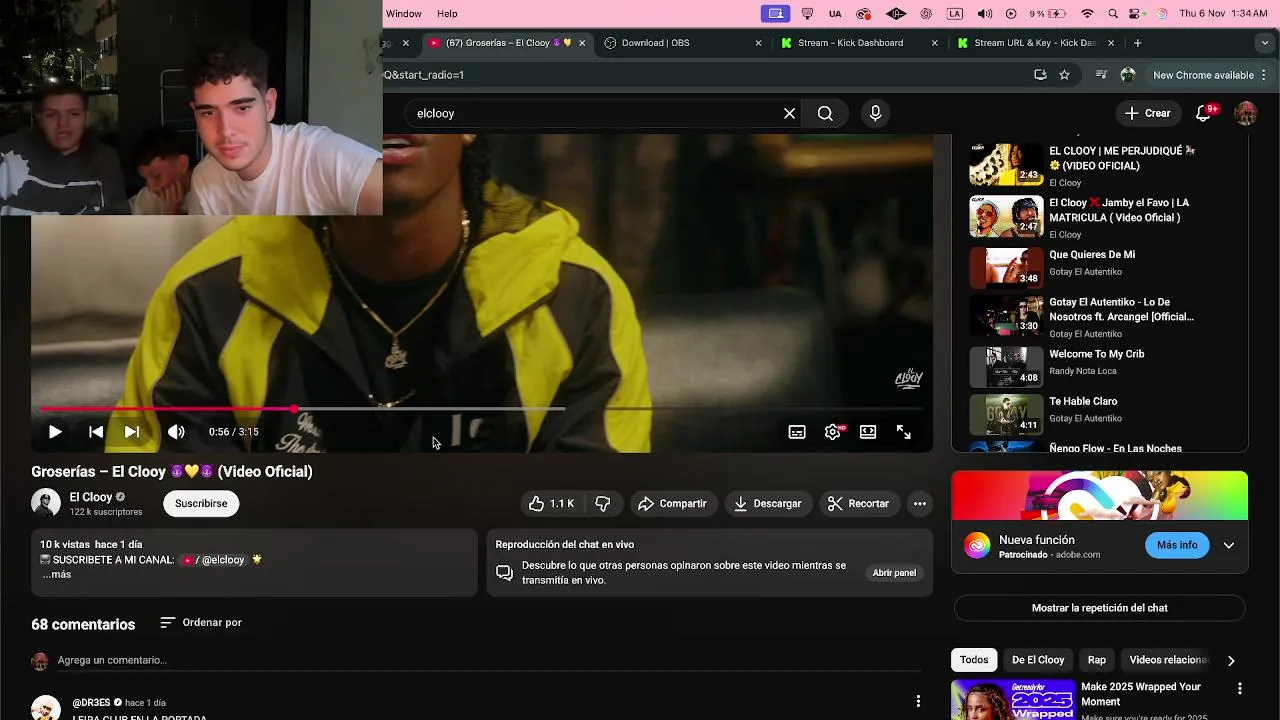Dislike the Groserías video
Screen dimensions: 1280x720
pos(603,504)
